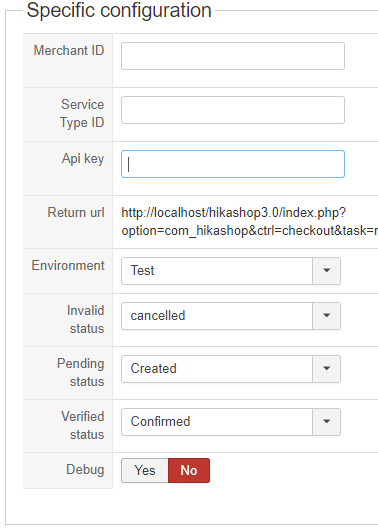
Task: Click the Api key label
Action: click(x=83, y=159)
